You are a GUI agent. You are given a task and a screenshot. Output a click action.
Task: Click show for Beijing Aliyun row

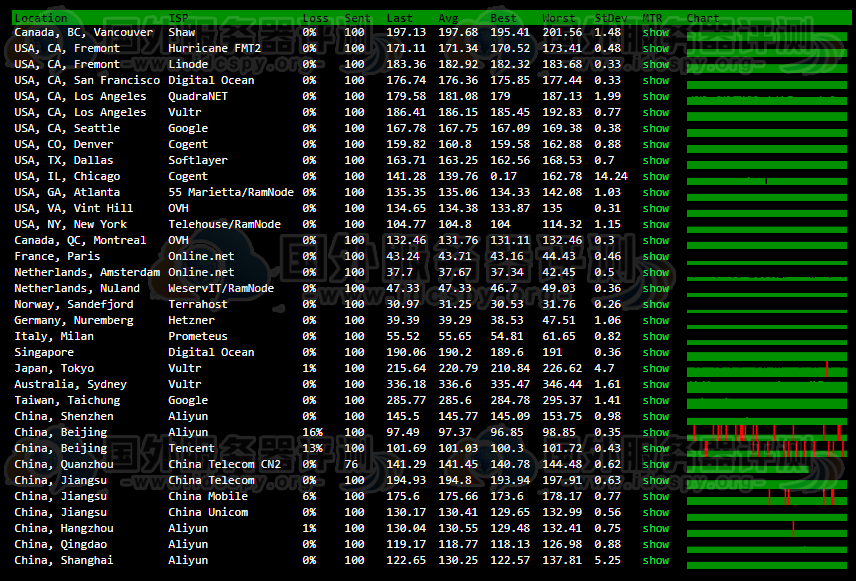click(656, 432)
